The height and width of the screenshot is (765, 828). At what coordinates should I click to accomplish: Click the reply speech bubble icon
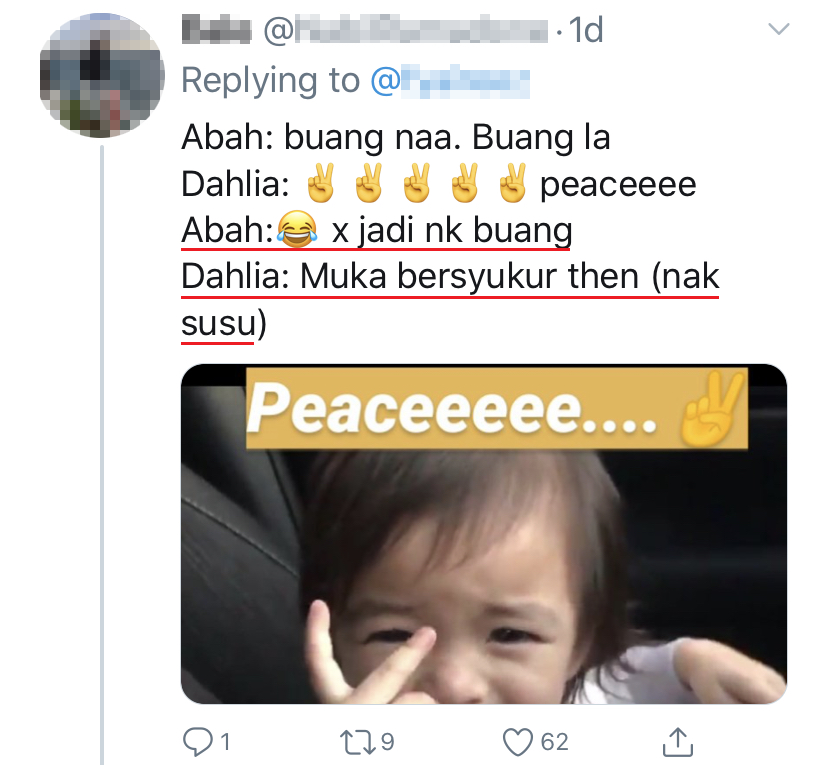(198, 741)
